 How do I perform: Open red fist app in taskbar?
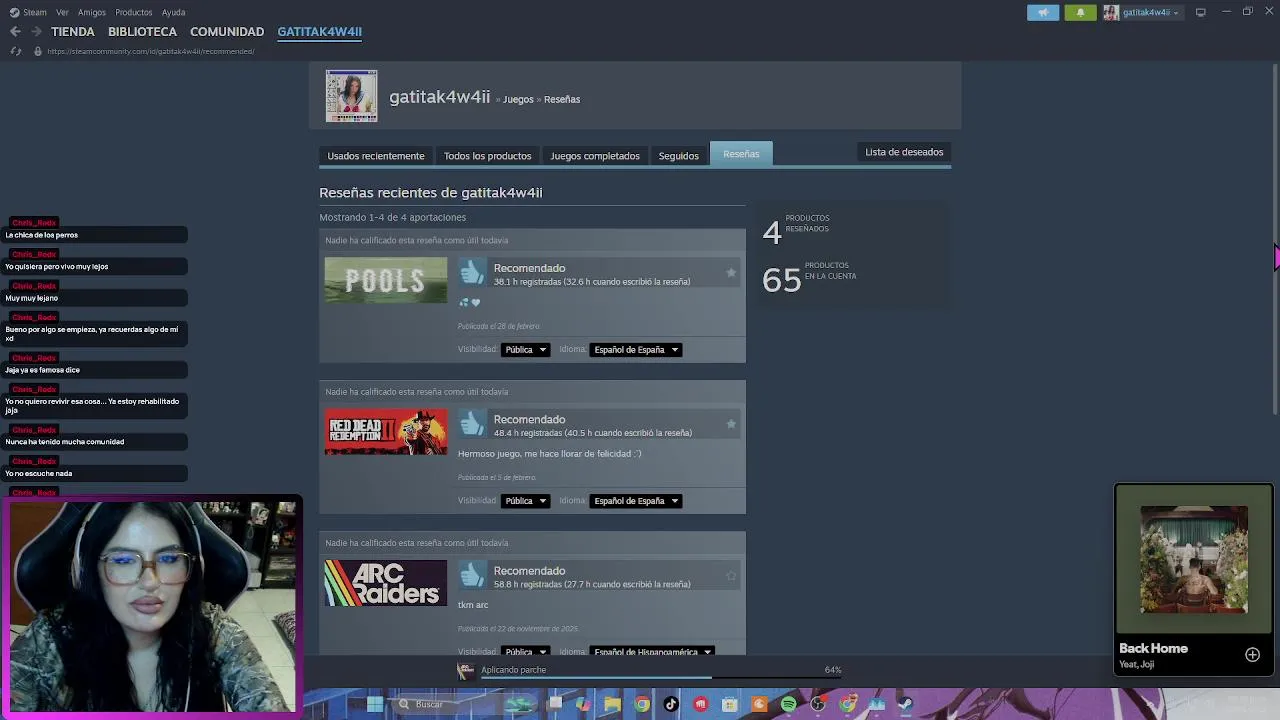(x=700, y=704)
